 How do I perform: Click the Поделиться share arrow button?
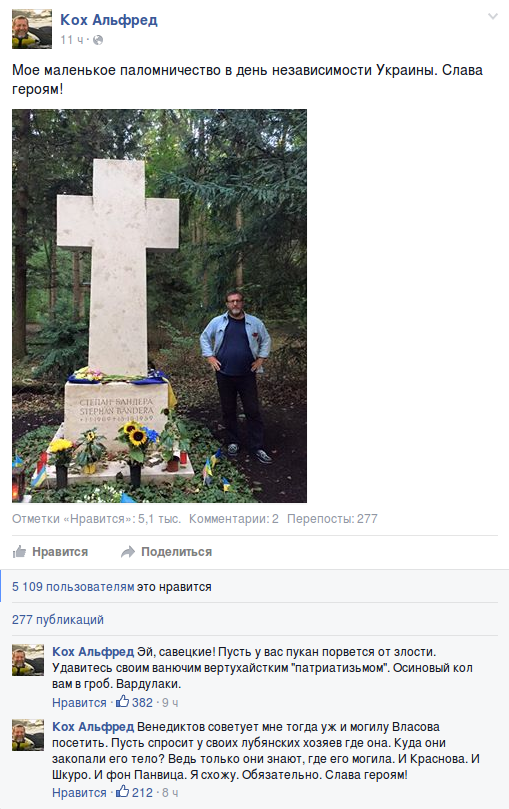click(x=166, y=552)
